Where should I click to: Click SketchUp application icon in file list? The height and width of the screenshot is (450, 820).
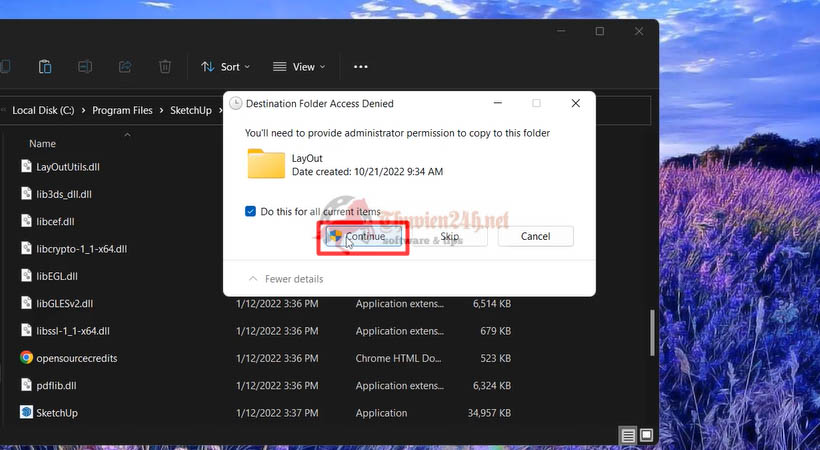[26, 412]
